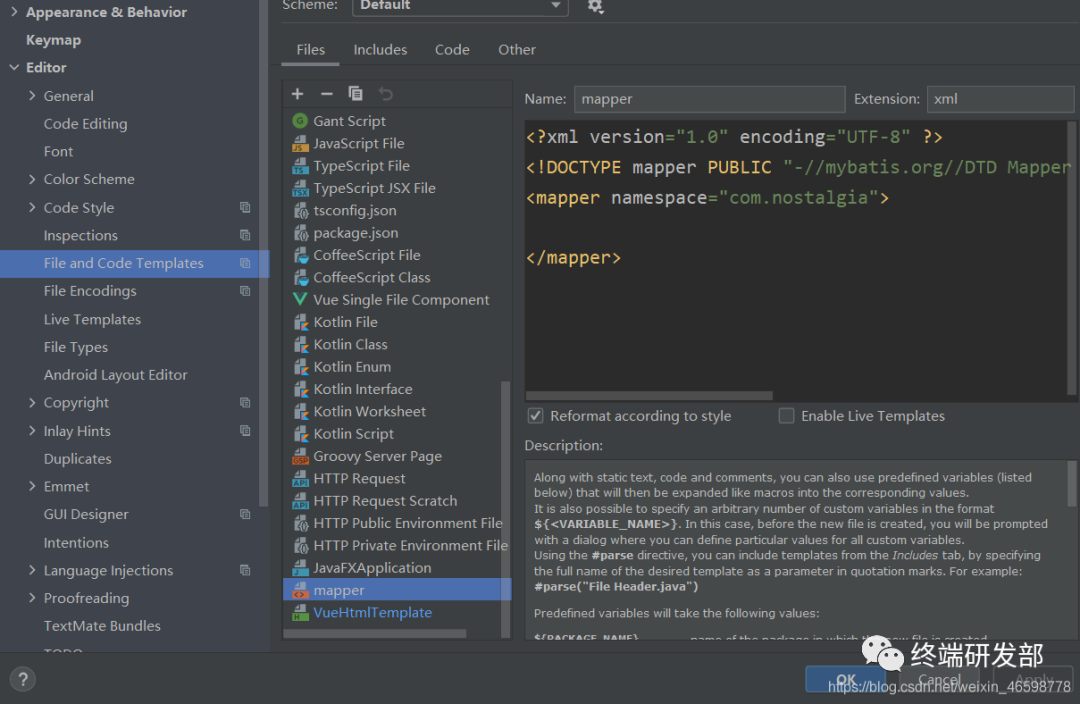The width and height of the screenshot is (1080, 704).
Task: Select HTTP Private Environment File template
Action: (411, 546)
